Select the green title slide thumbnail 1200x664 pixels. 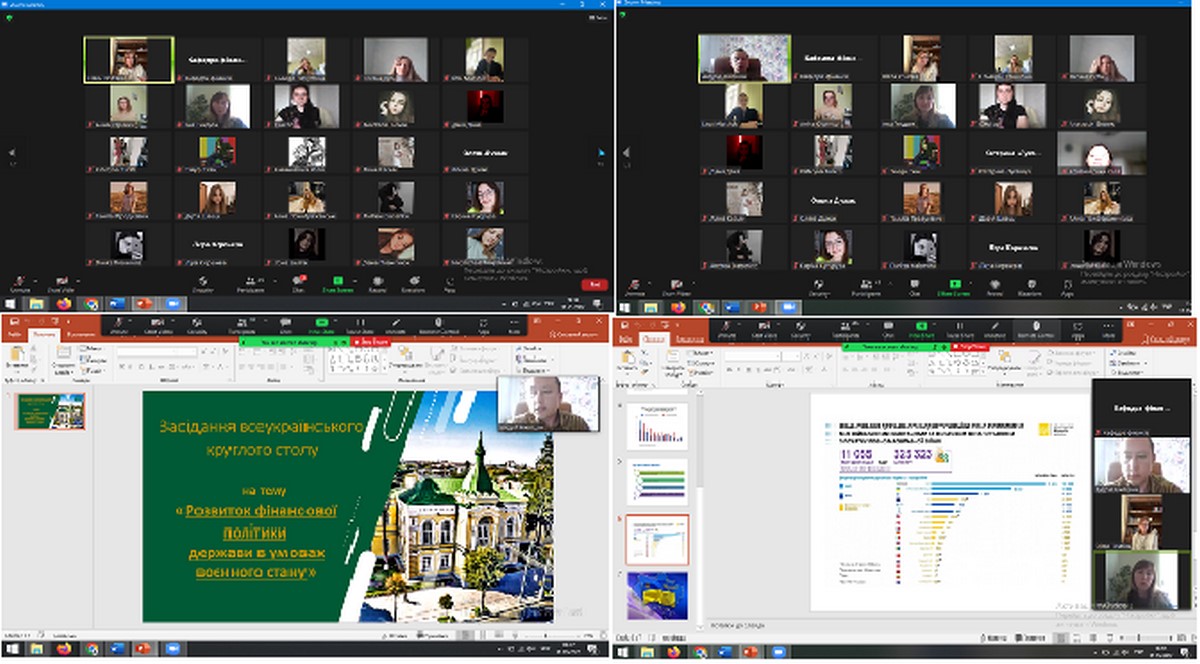point(49,411)
